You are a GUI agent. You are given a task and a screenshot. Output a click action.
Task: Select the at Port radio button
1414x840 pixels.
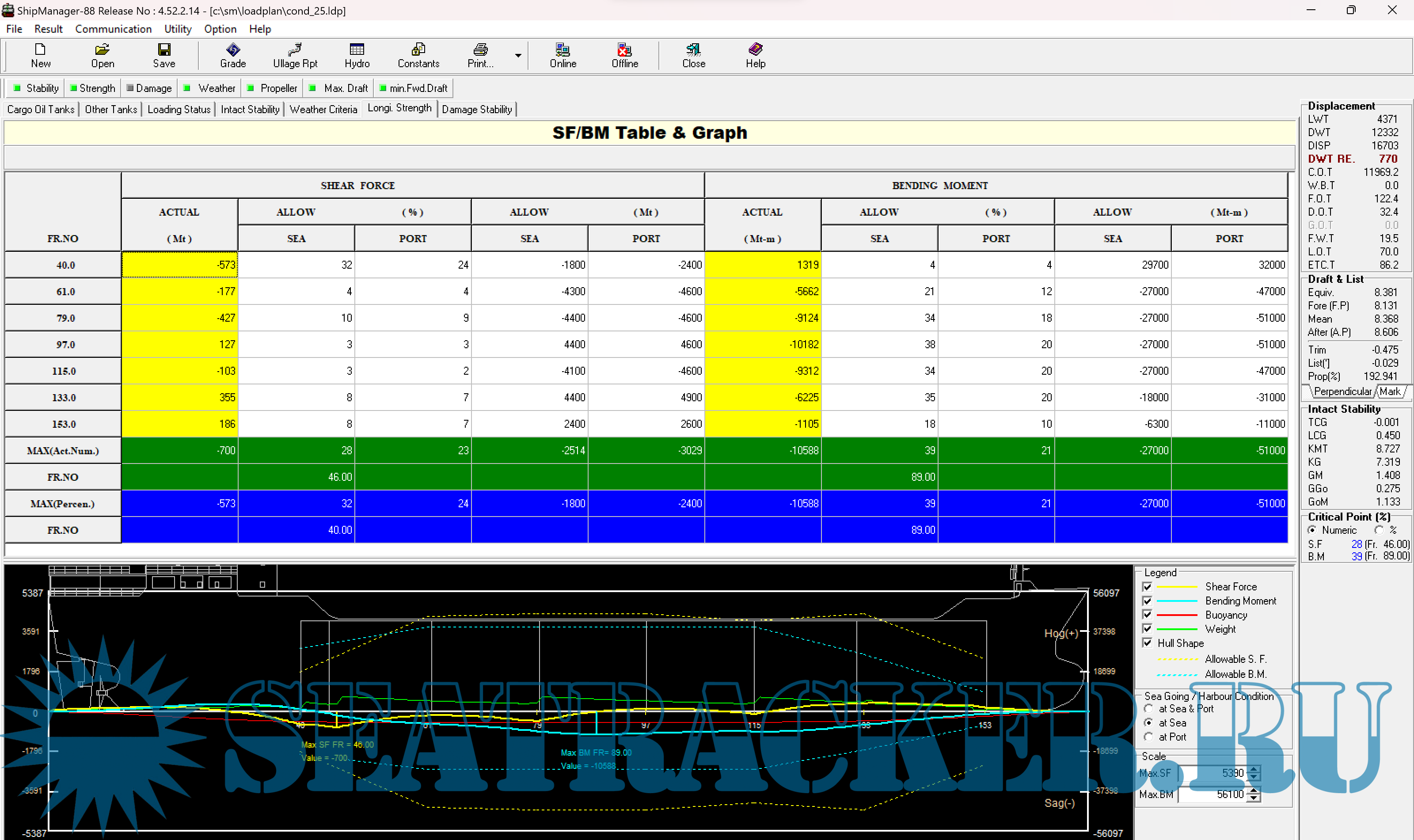tap(1148, 737)
